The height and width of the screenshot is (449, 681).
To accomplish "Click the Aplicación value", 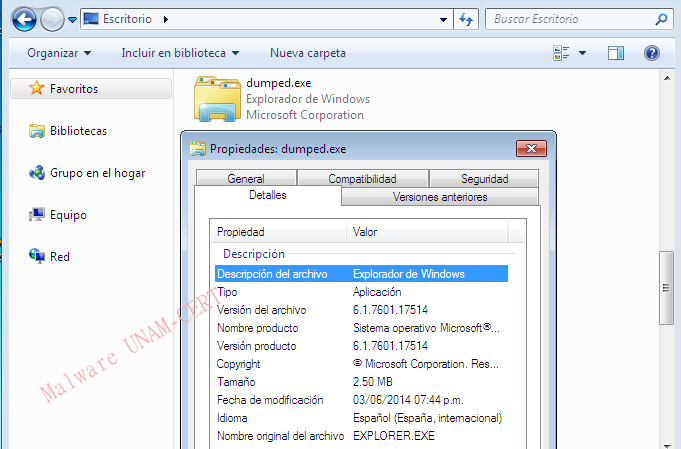I will (377, 292).
